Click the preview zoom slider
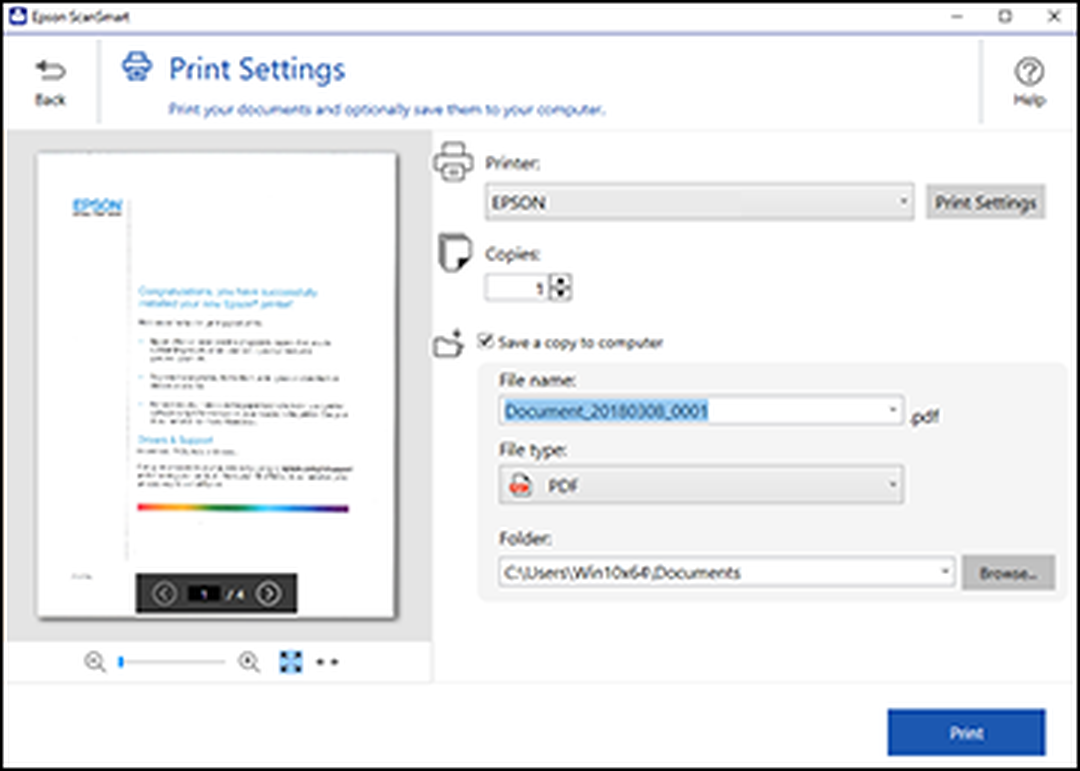1080x771 pixels. (x=172, y=662)
